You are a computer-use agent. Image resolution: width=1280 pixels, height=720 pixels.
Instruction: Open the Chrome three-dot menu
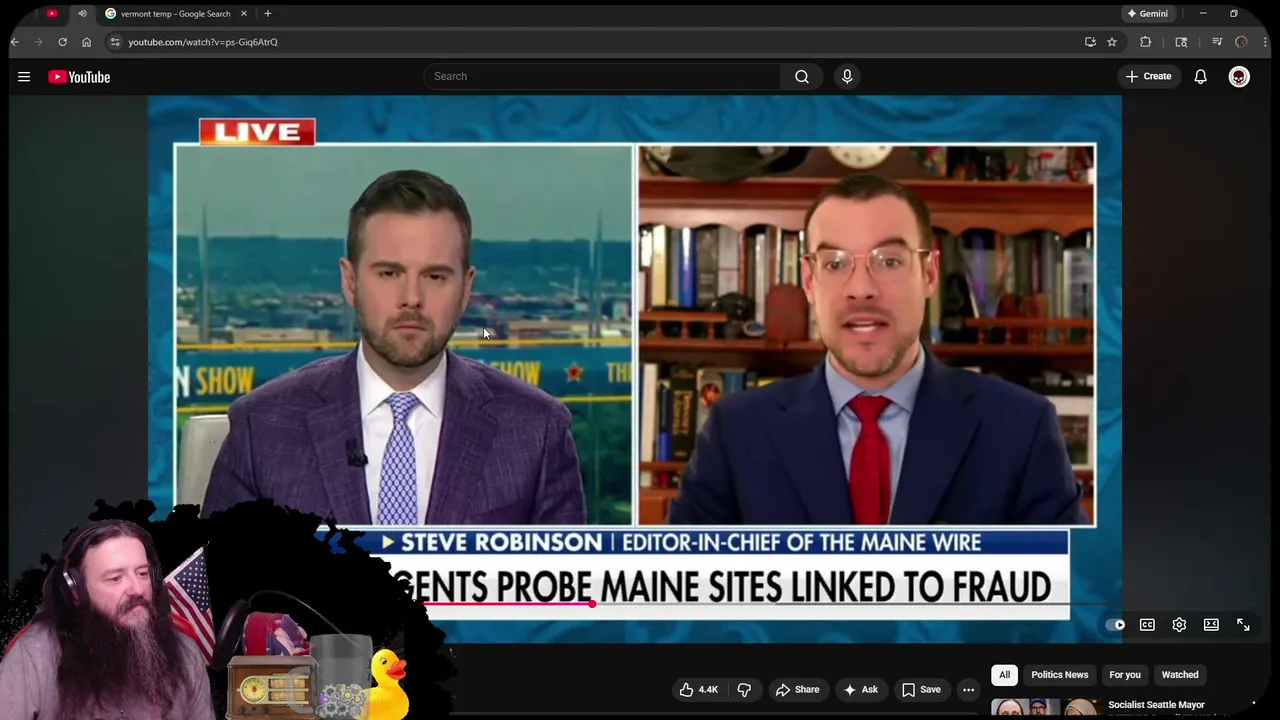(x=1266, y=42)
